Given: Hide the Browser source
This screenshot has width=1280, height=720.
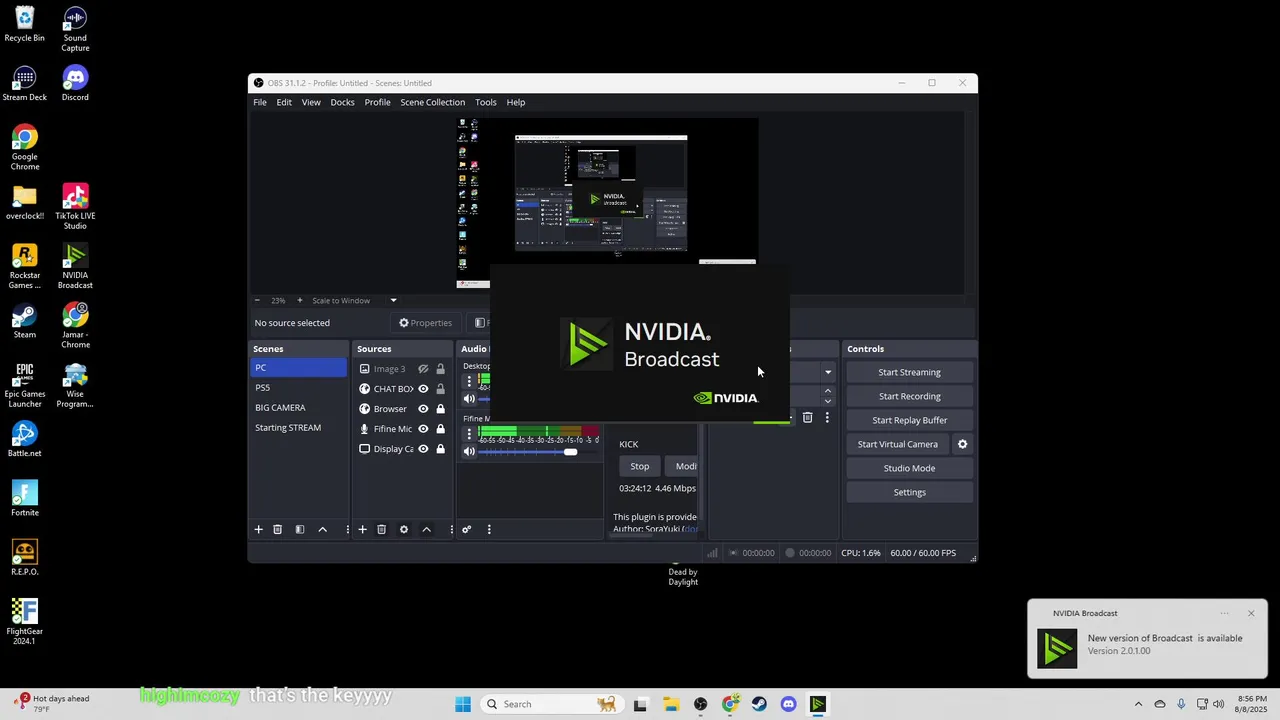Looking at the screenshot, I should tap(423, 409).
